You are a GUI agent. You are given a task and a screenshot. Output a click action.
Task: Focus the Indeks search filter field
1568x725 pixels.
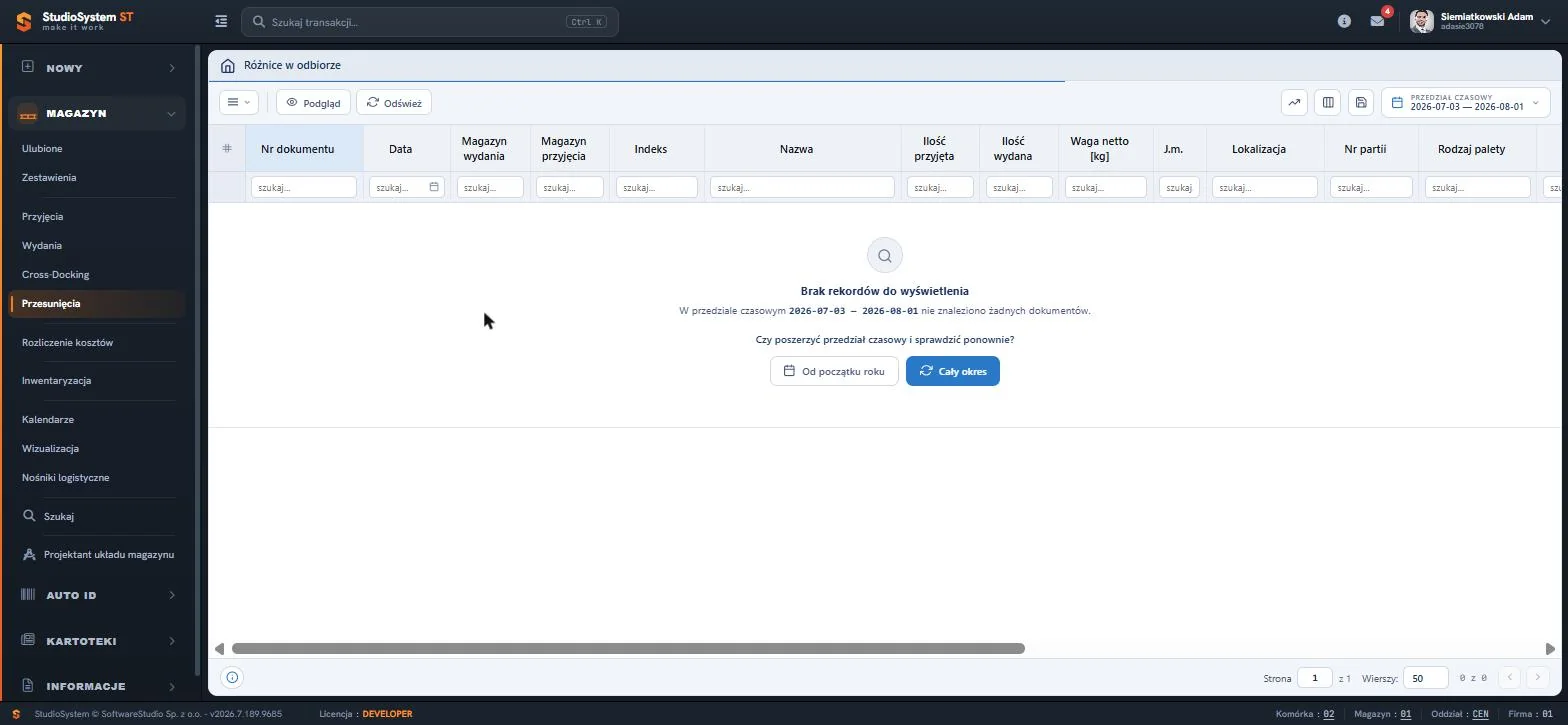[x=656, y=187]
